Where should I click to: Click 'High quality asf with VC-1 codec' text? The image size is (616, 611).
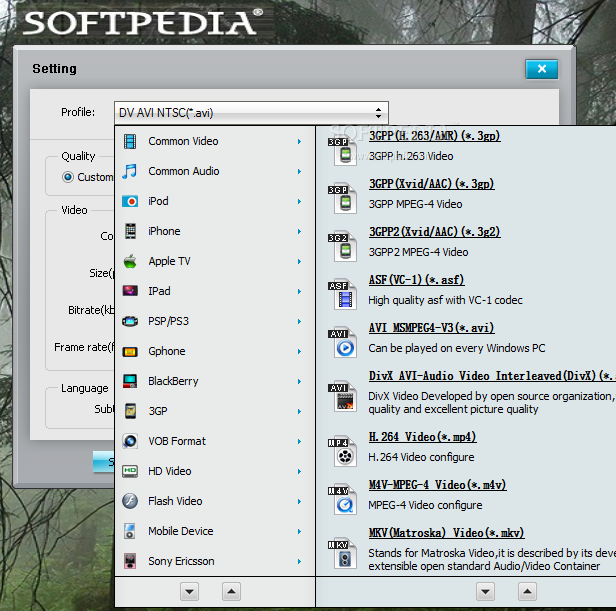tap(446, 300)
